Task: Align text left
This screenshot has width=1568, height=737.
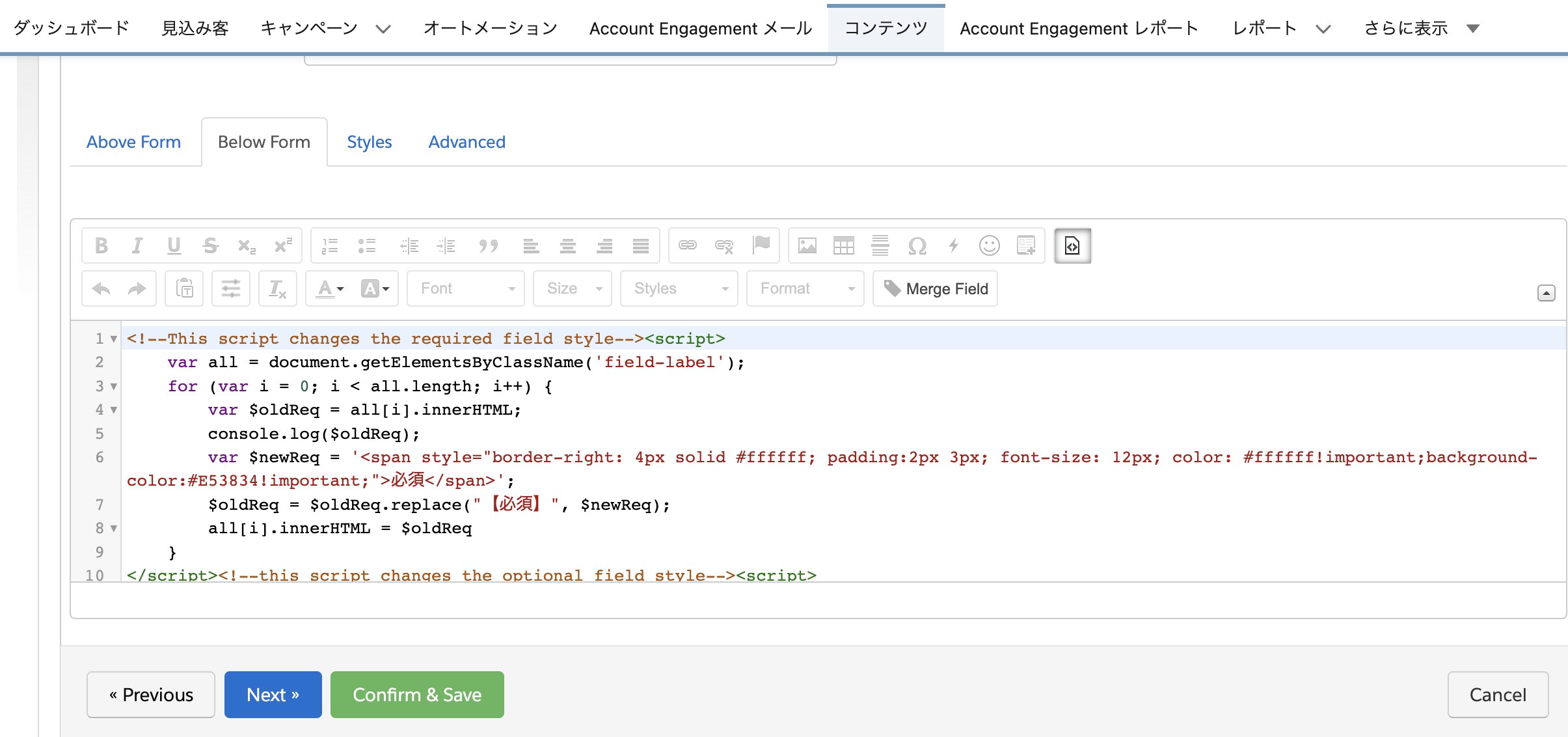Action: [531, 245]
